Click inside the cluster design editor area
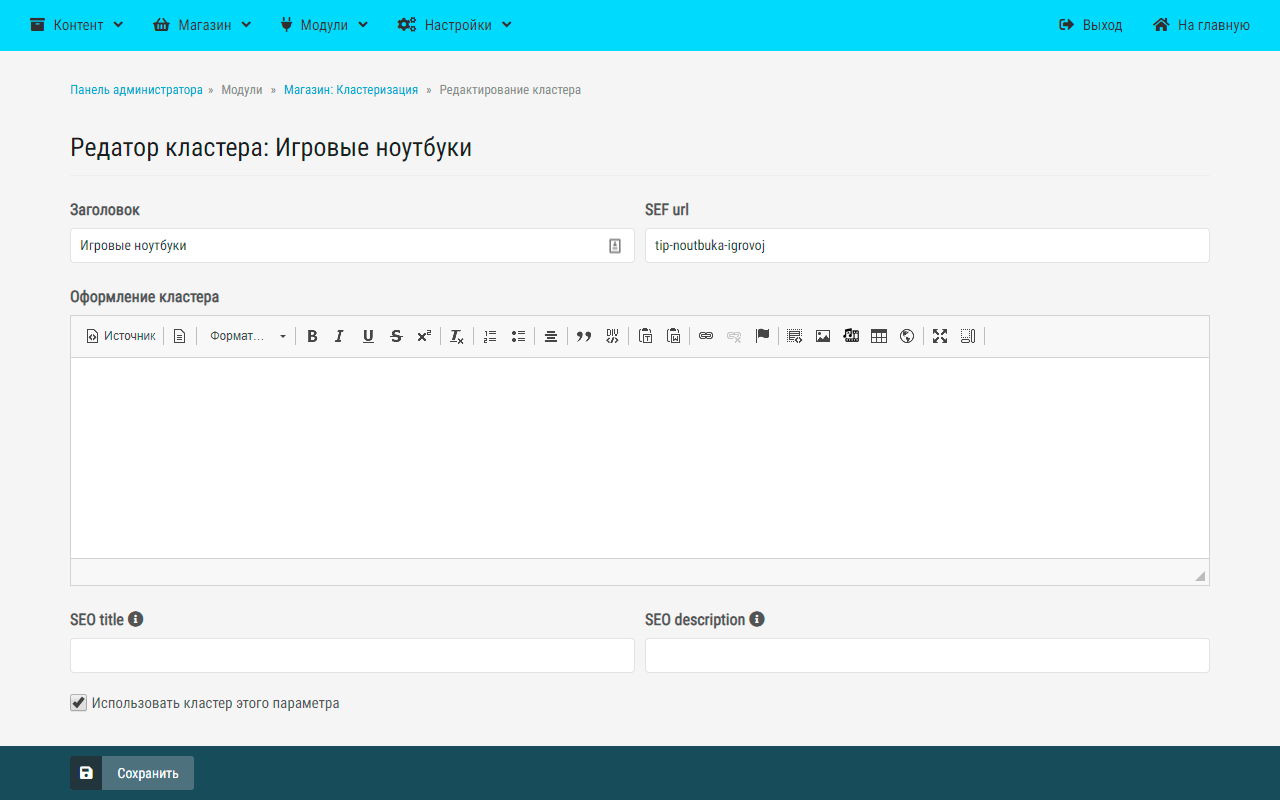 [x=640, y=458]
